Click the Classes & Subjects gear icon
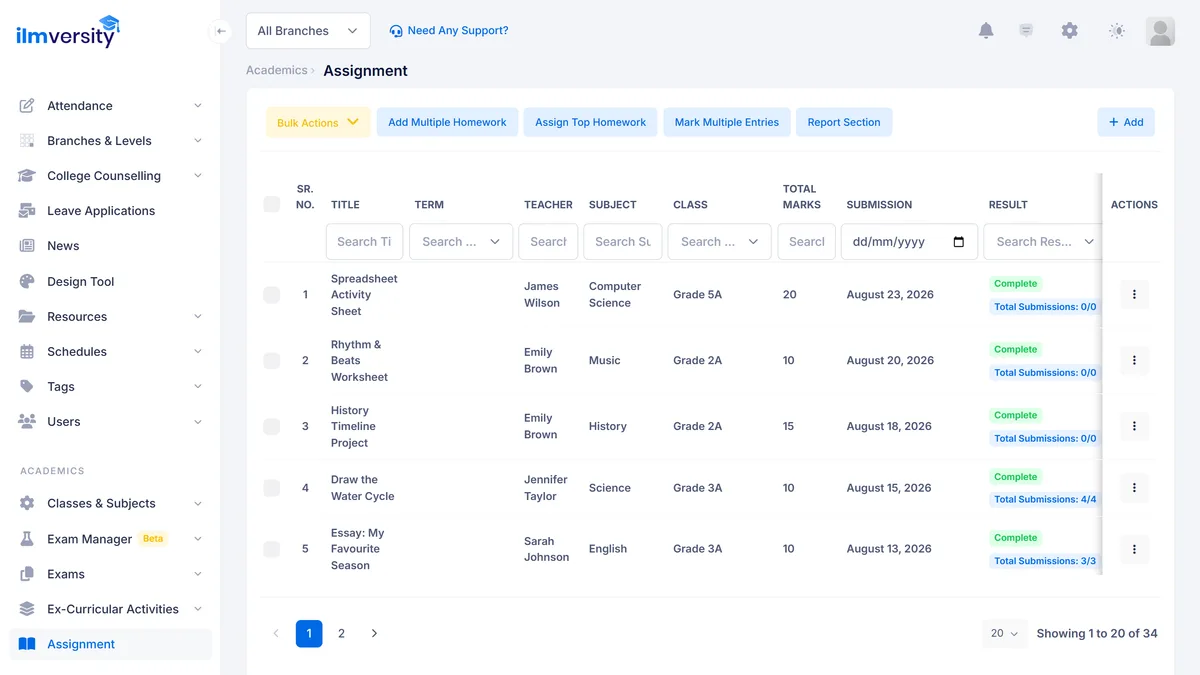1200x675 pixels. click(27, 504)
